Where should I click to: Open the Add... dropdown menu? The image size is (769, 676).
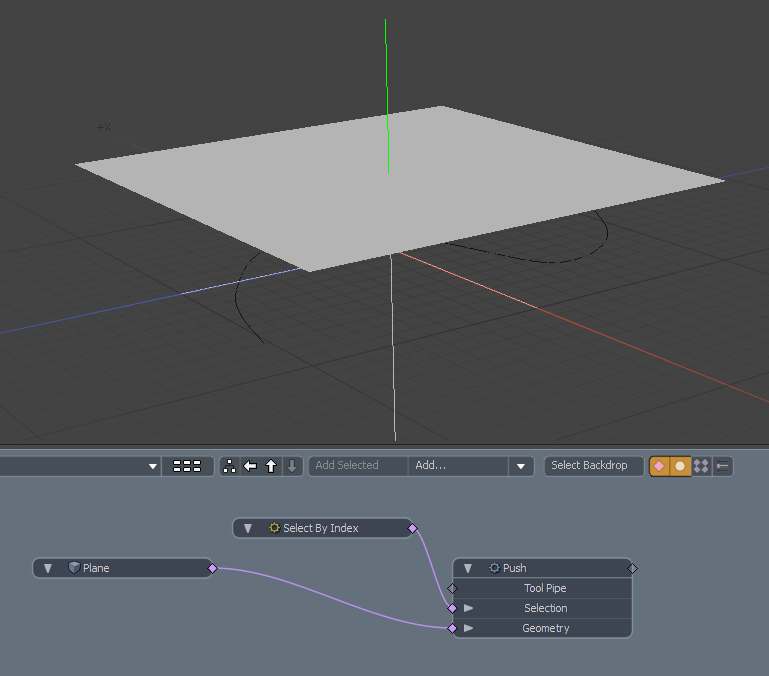pyautogui.click(x=520, y=466)
